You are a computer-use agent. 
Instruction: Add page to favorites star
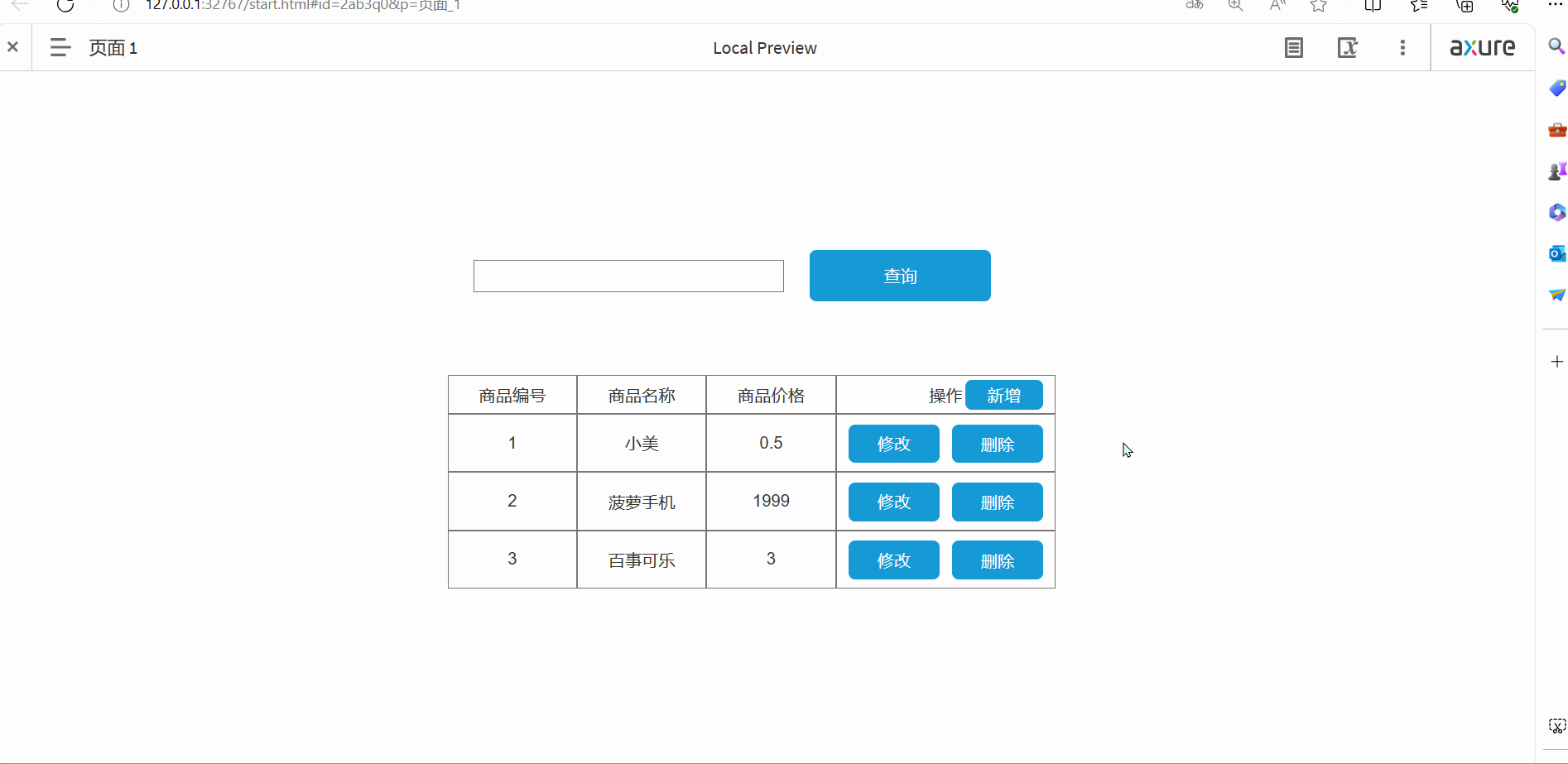[x=1319, y=5]
